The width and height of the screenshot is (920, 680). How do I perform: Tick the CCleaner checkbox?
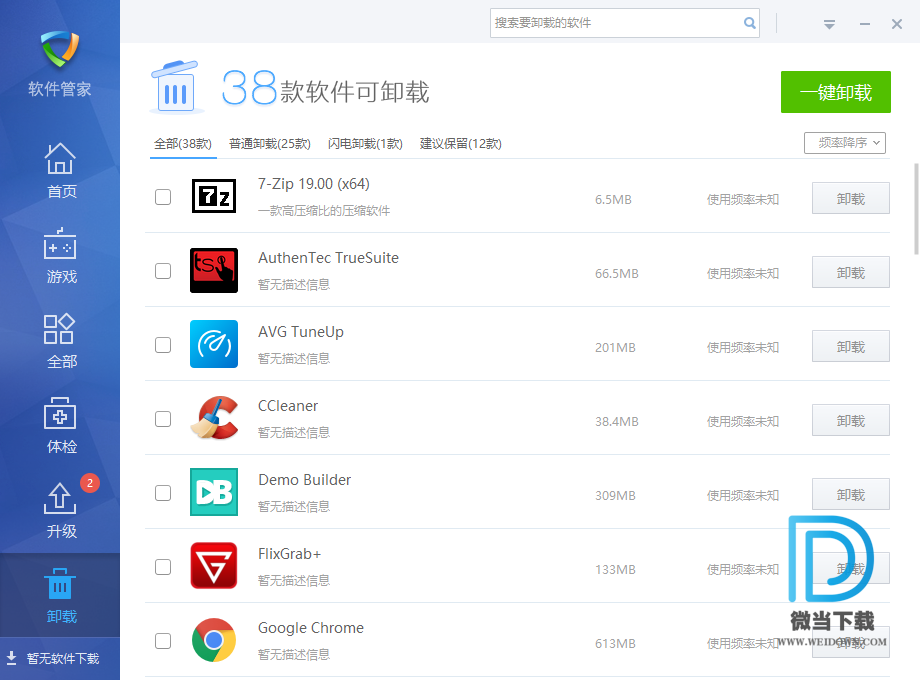163,419
